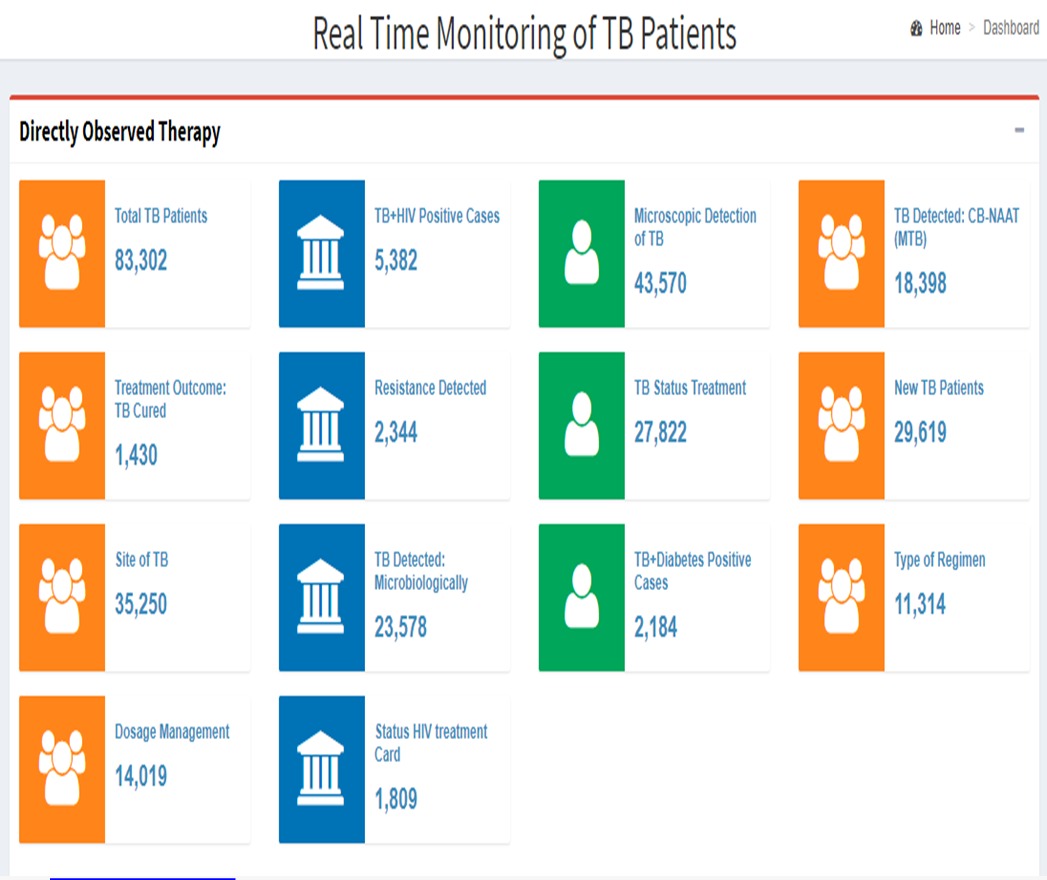This screenshot has height=880, width=1047.
Task: Select the Dashboard breadcrumb item
Action: tap(1011, 28)
